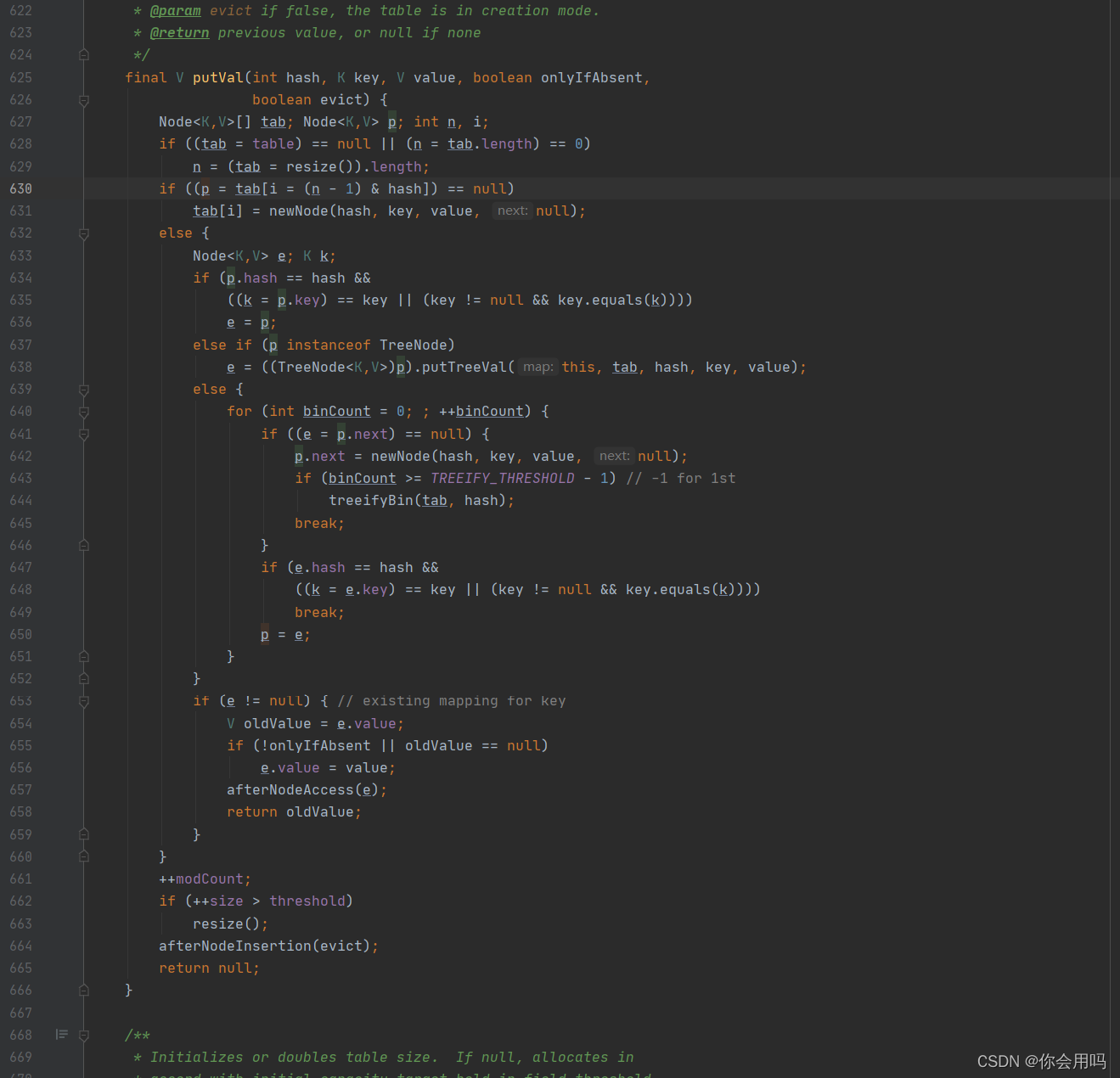This screenshot has height=1078, width=1120.
Task: Click resize() call on line 663
Action: [x=227, y=924]
